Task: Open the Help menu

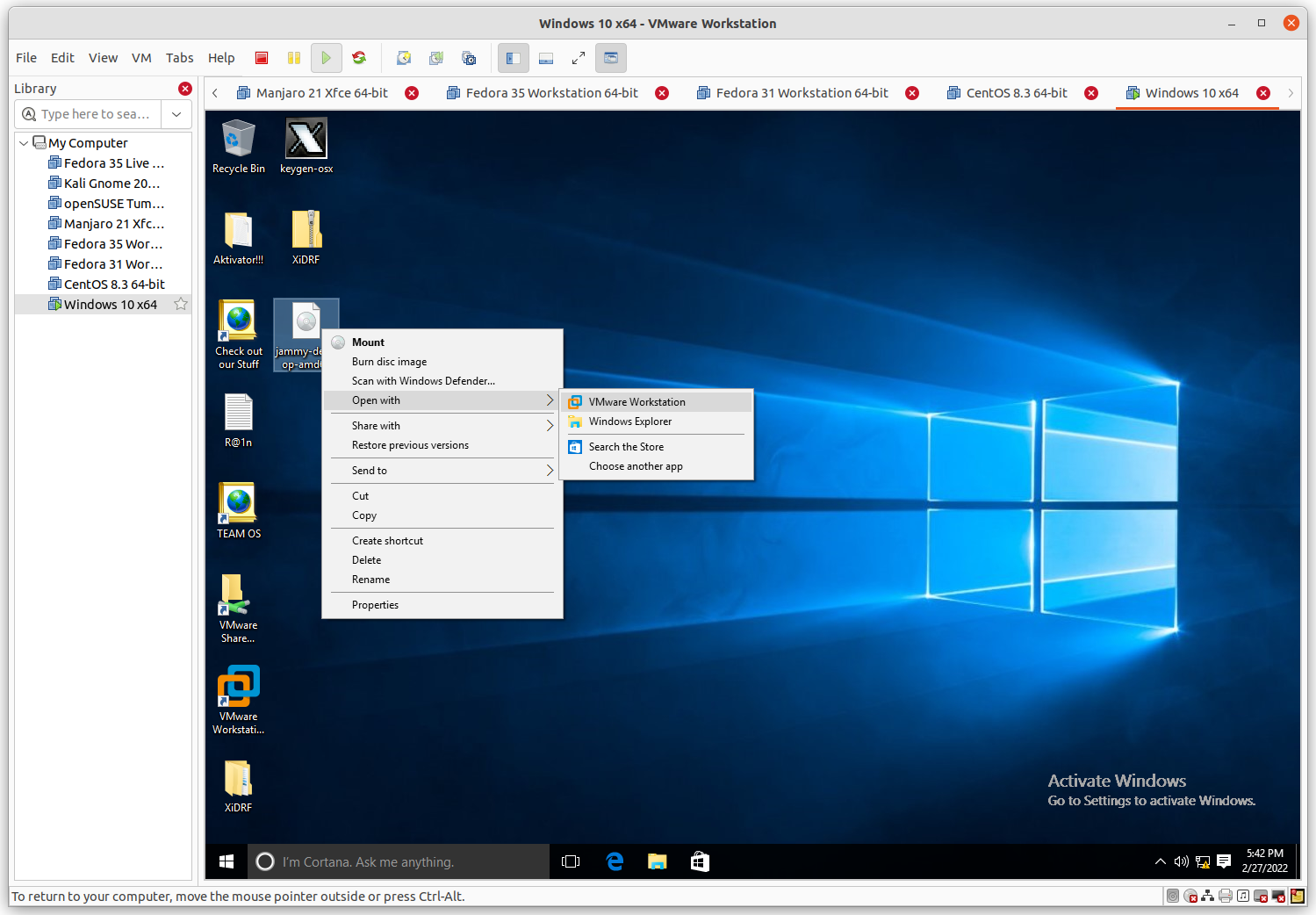Action: [221, 58]
